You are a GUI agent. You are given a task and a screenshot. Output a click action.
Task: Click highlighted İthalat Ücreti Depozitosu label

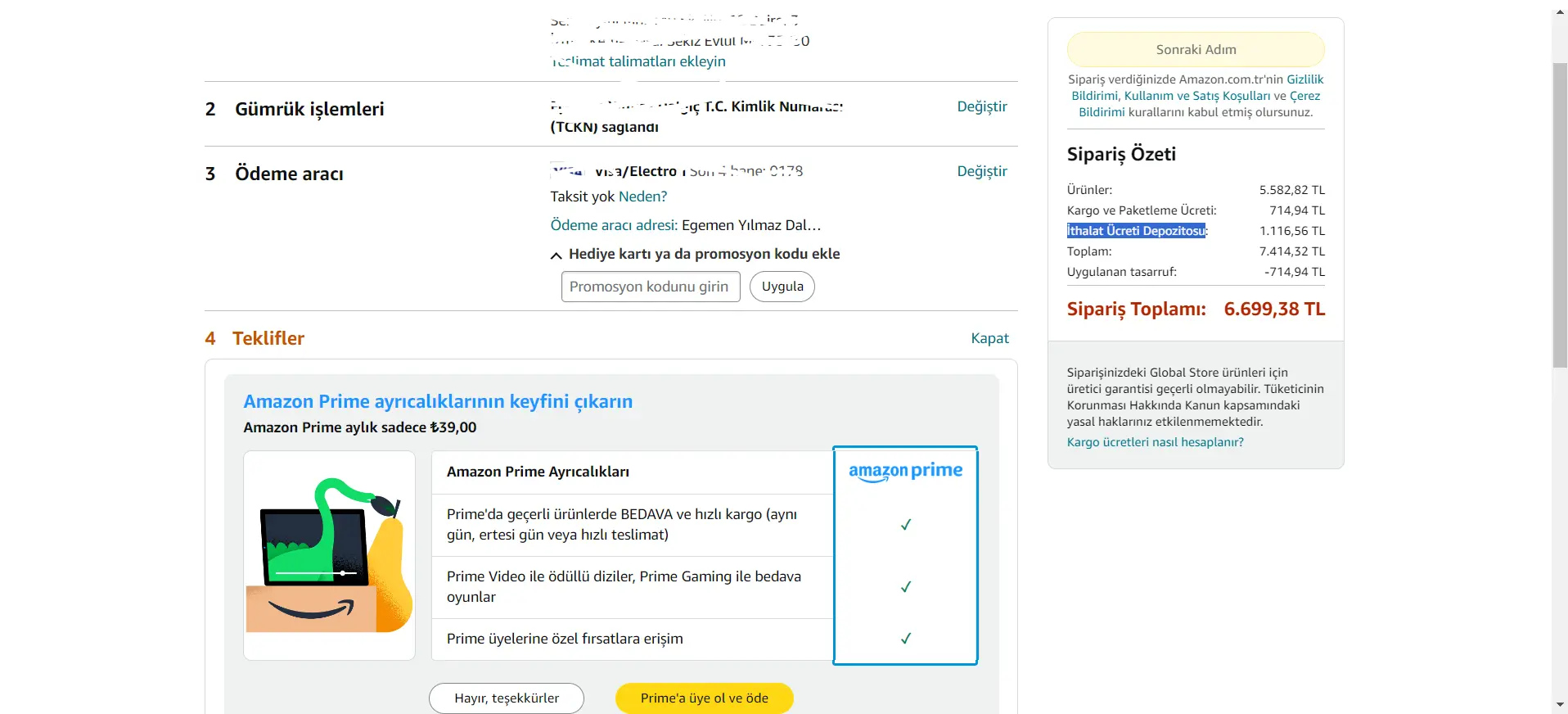coord(1136,231)
